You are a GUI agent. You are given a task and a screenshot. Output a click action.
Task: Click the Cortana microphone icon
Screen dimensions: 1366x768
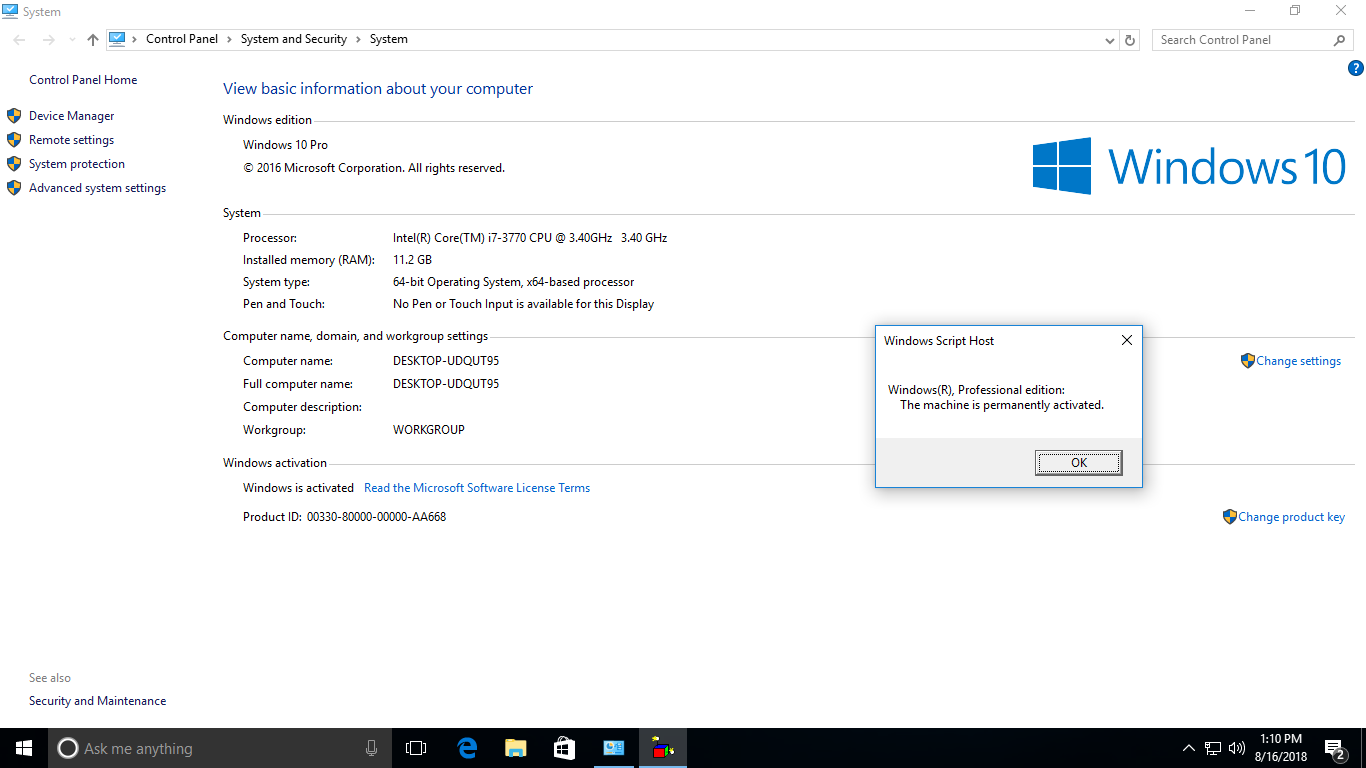point(371,748)
